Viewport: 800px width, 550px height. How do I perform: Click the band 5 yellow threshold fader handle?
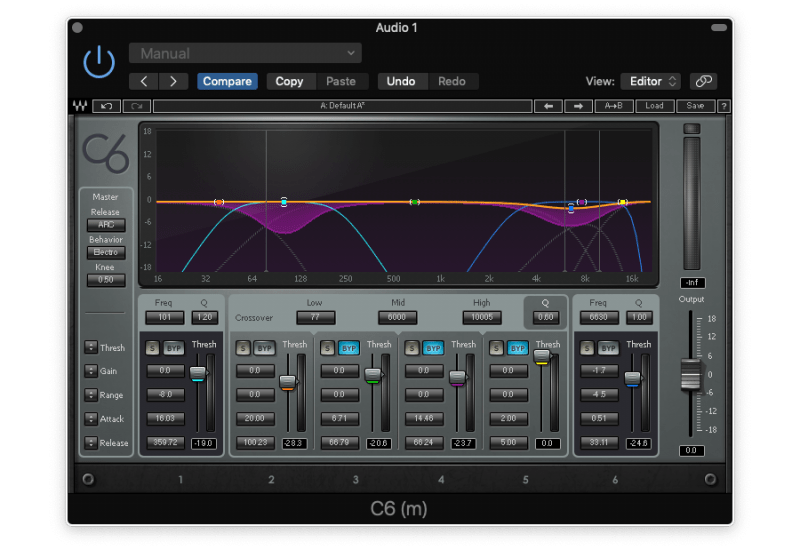click(x=542, y=357)
